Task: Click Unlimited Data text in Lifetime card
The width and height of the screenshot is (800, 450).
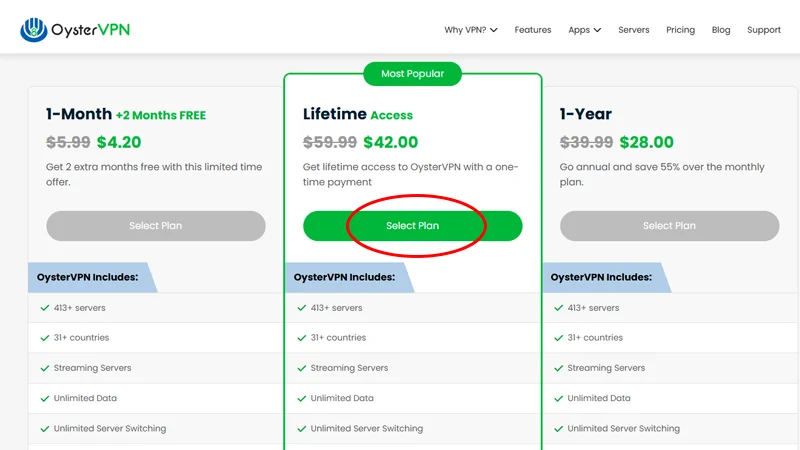Action: 342,398
